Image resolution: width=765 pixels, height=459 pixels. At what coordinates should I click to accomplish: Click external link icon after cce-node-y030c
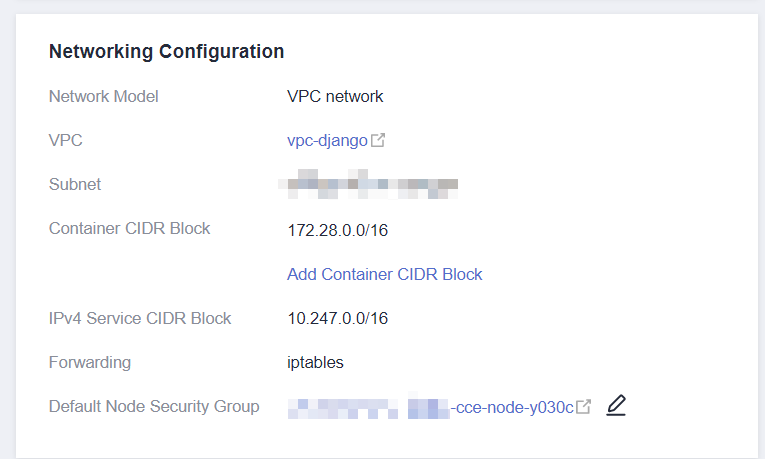click(x=584, y=407)
